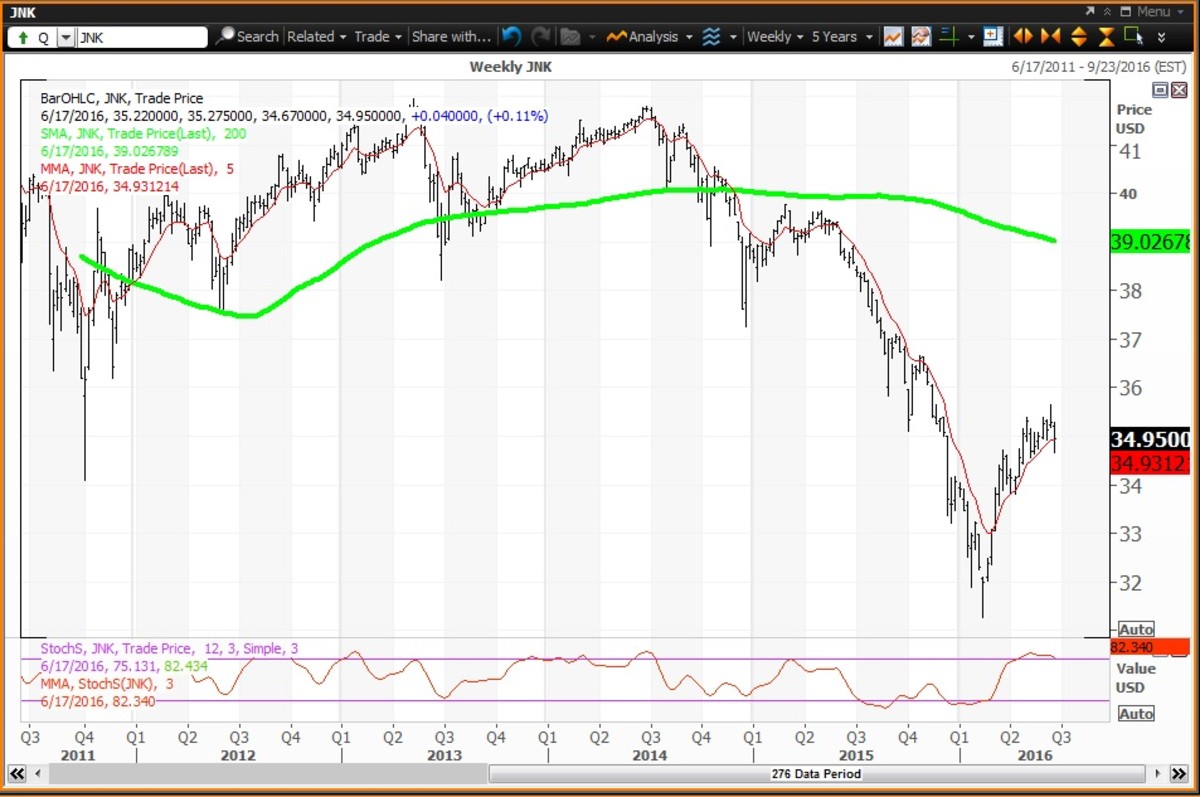This screenshot has height=797, width=1200.
Task: Open the Q symbol type dropdown
Action: click(x=66, y=38)
